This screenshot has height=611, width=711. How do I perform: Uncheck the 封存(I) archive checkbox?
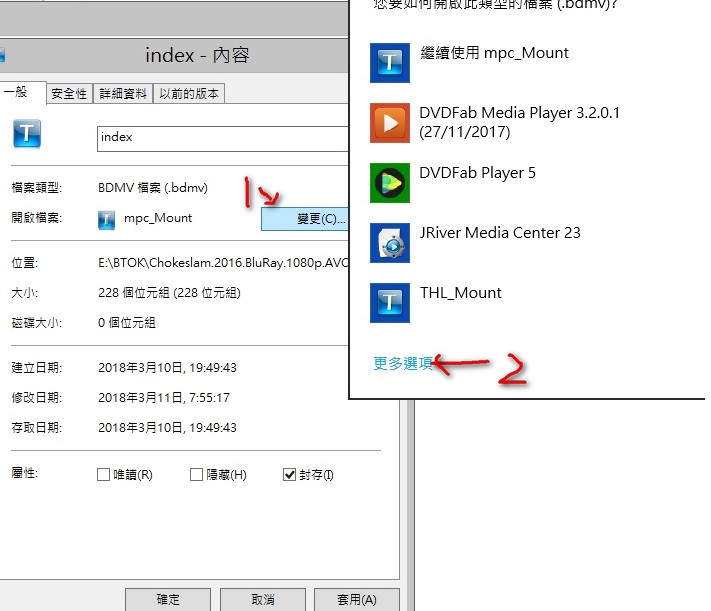pos(289,474)
